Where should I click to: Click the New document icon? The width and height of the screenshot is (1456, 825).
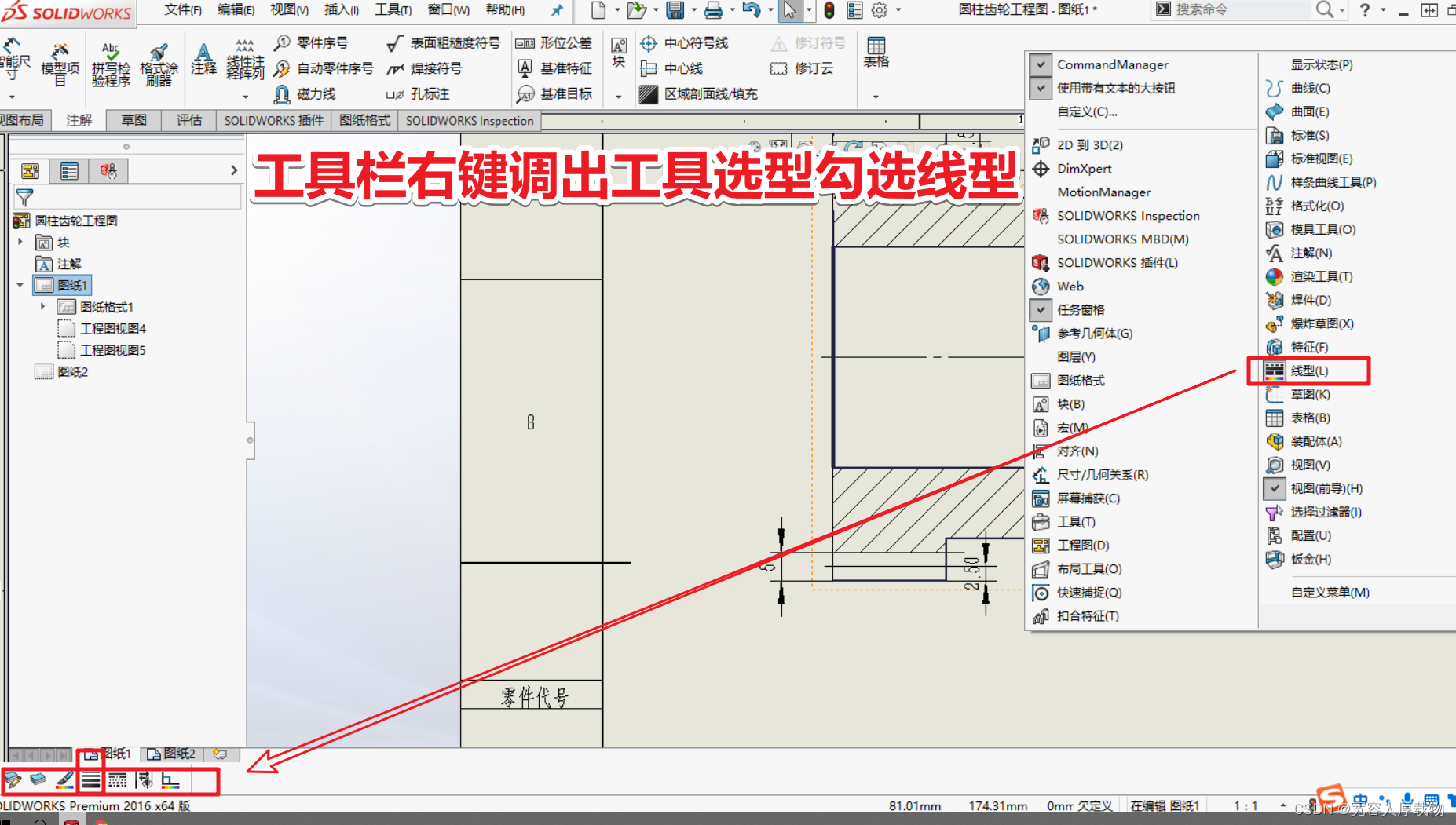[598, 10]
